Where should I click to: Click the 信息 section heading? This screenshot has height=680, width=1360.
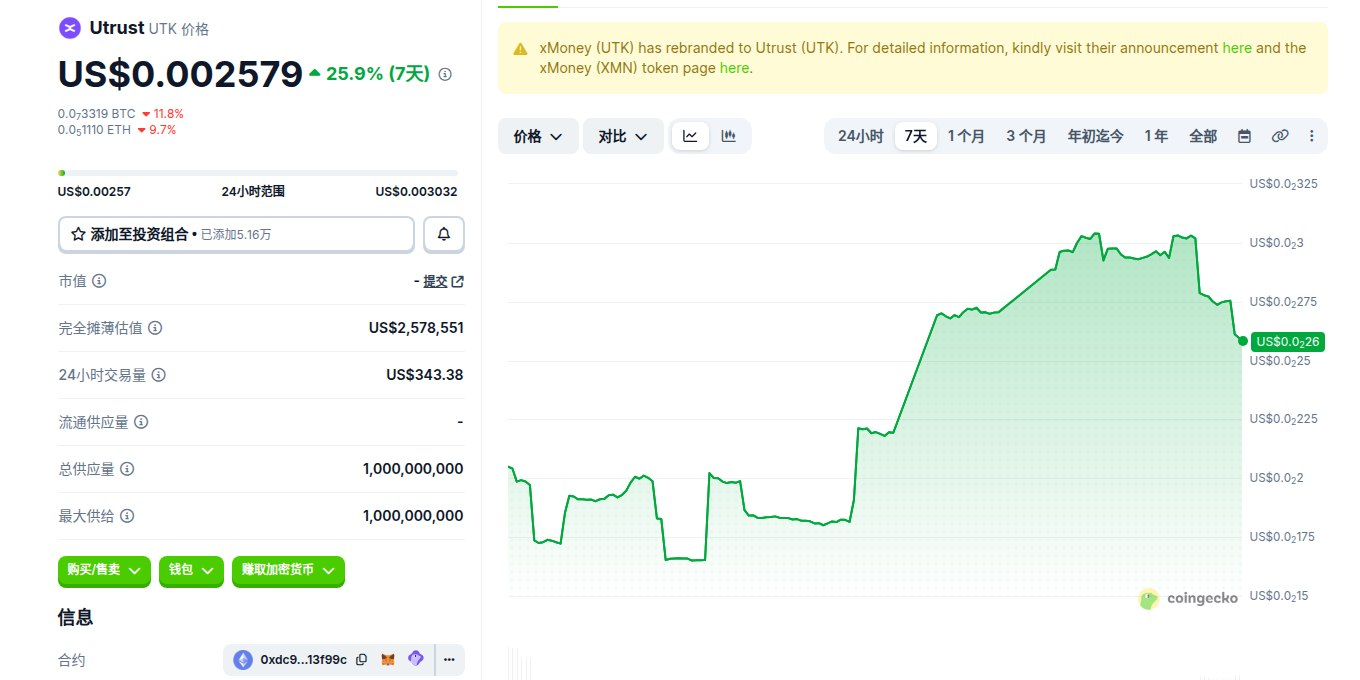[76, 618]
